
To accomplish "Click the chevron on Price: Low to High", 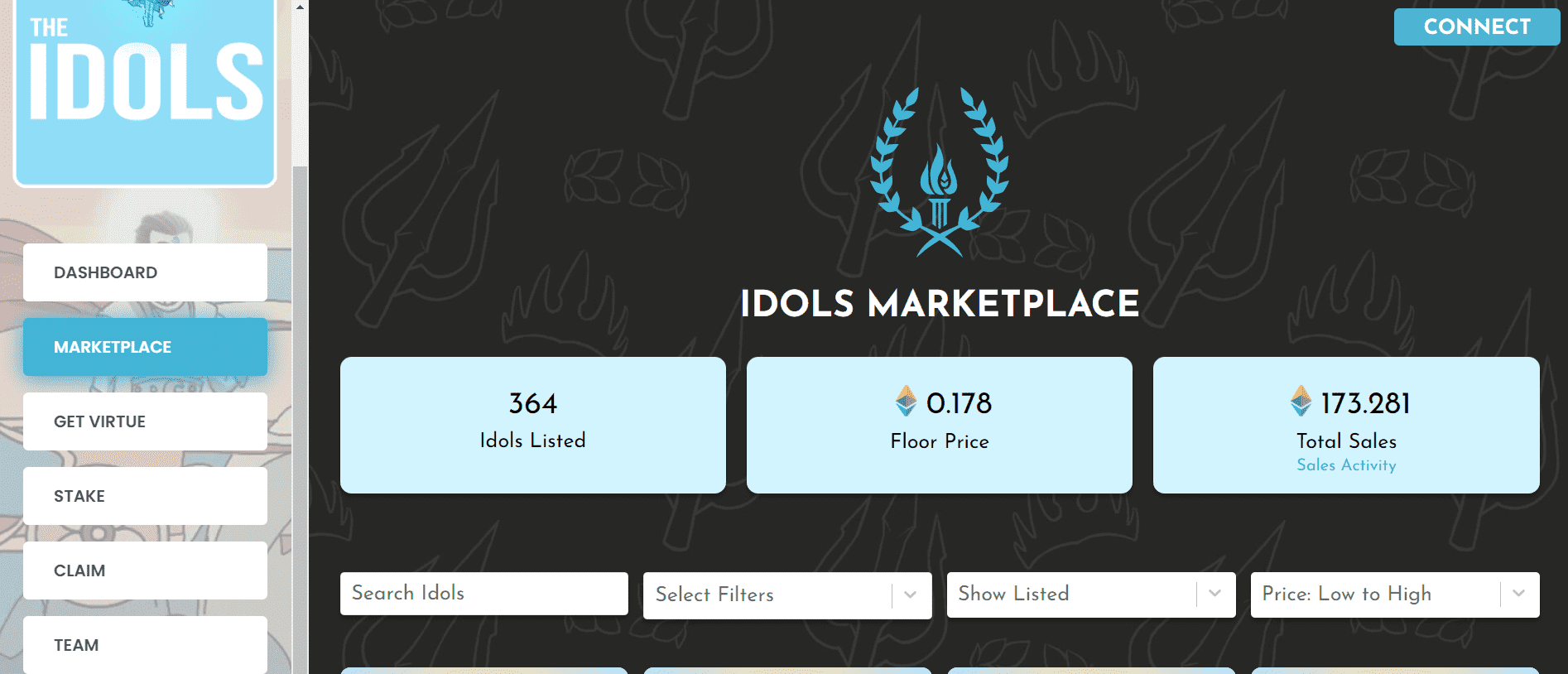I will point(1517,595).
